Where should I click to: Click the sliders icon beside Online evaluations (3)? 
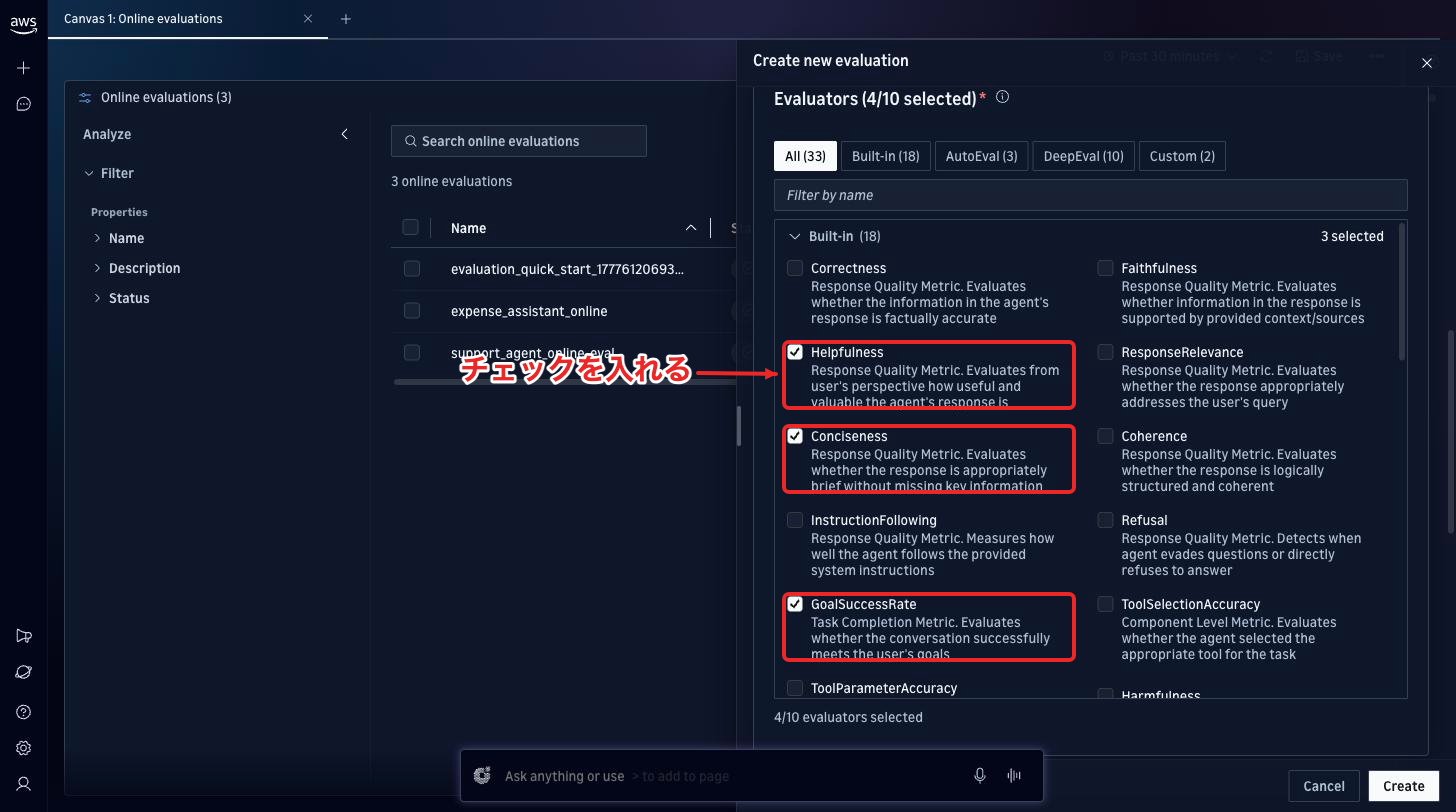tap(85, 97)
